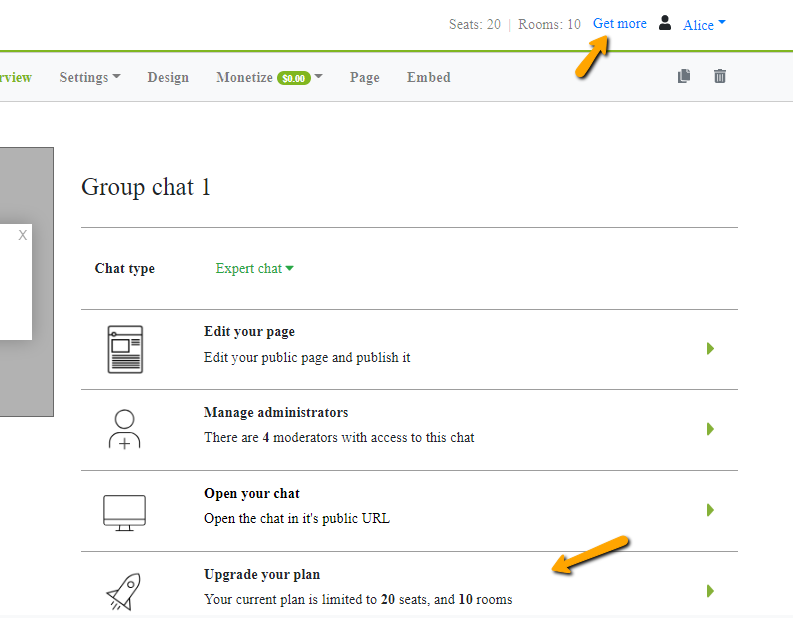Close the popup with the X
This screenshot has width=793, height=618.
click(23, 235)
